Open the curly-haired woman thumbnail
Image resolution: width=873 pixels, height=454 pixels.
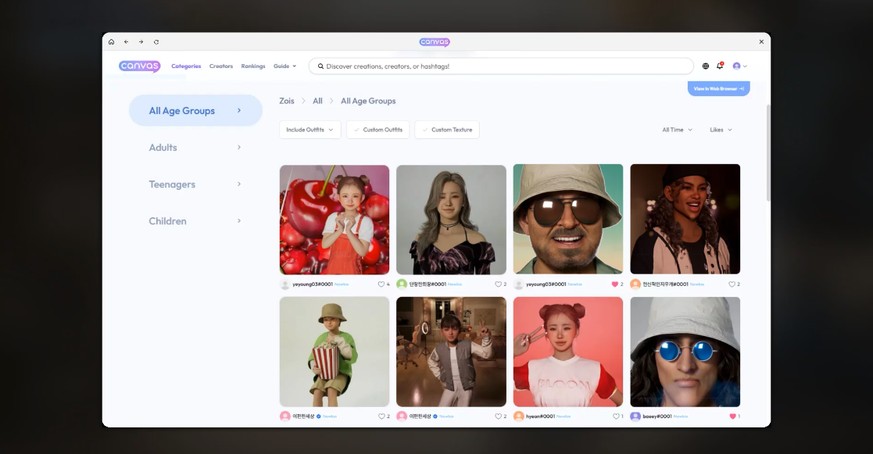(x=685, y=219)
